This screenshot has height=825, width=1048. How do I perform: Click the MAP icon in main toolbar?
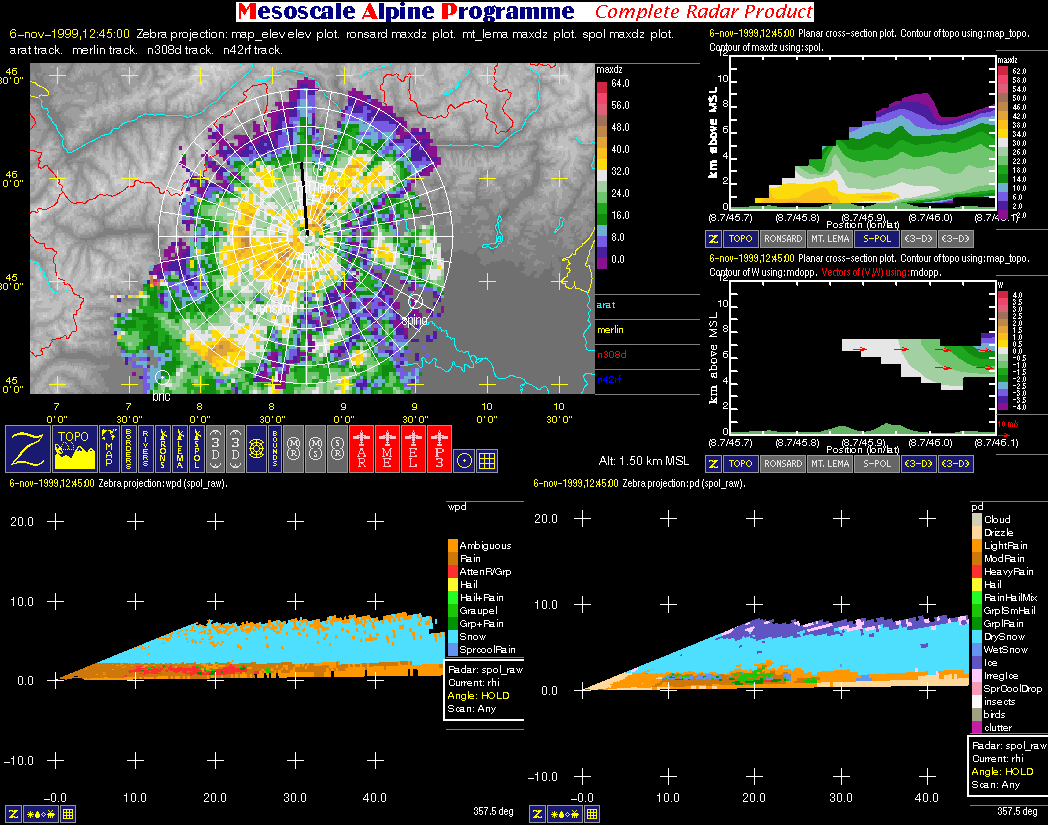pyautogui.click(x=108, y=448)
